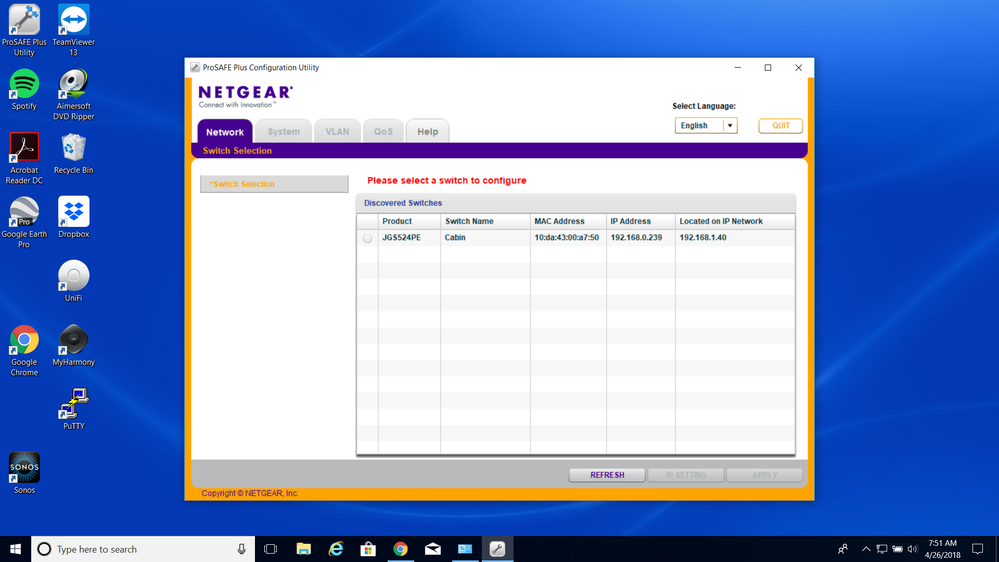Open the Select Language dropdown

pos(706,126)
